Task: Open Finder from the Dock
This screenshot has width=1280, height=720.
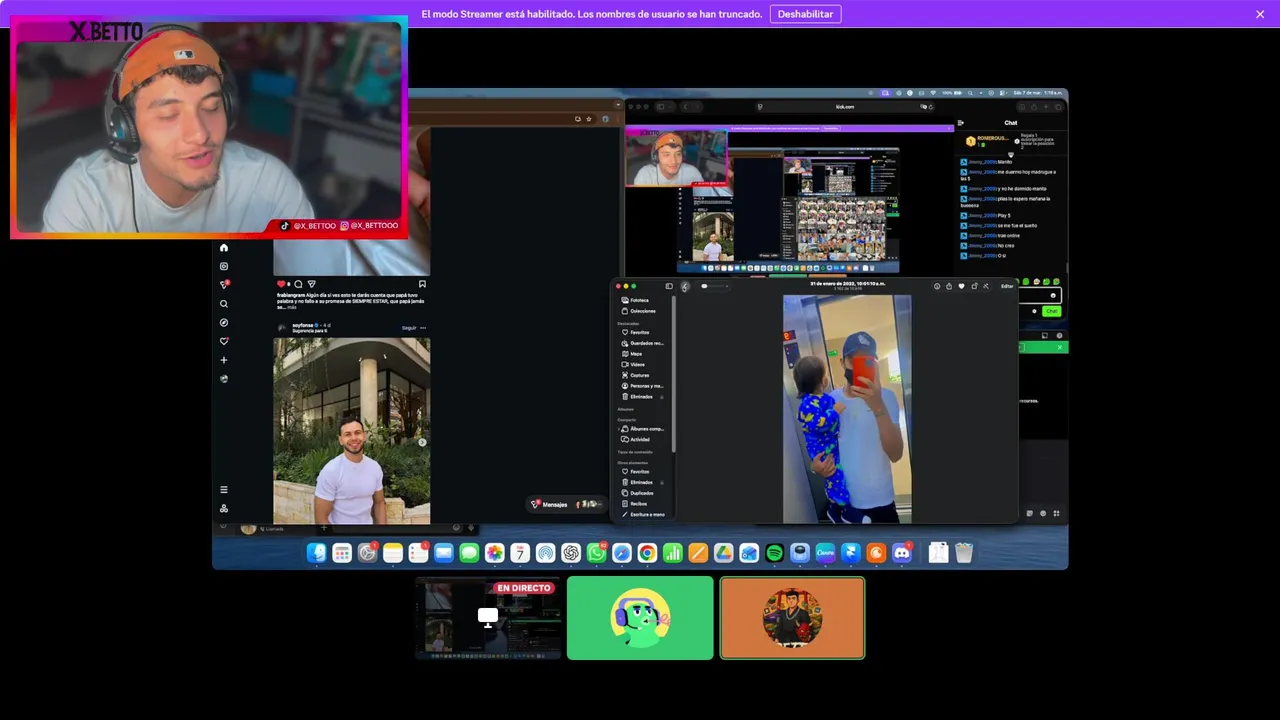Action: [316, 553]
